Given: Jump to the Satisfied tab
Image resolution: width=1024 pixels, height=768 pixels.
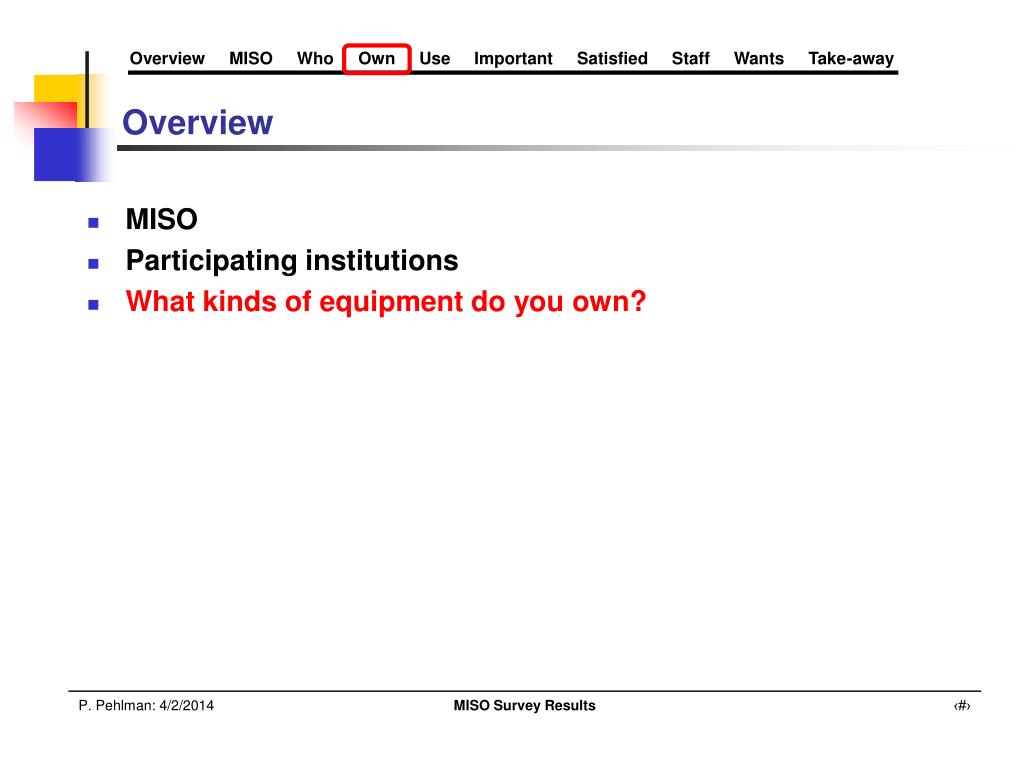Looking at the screenshot, I should 612,59.
